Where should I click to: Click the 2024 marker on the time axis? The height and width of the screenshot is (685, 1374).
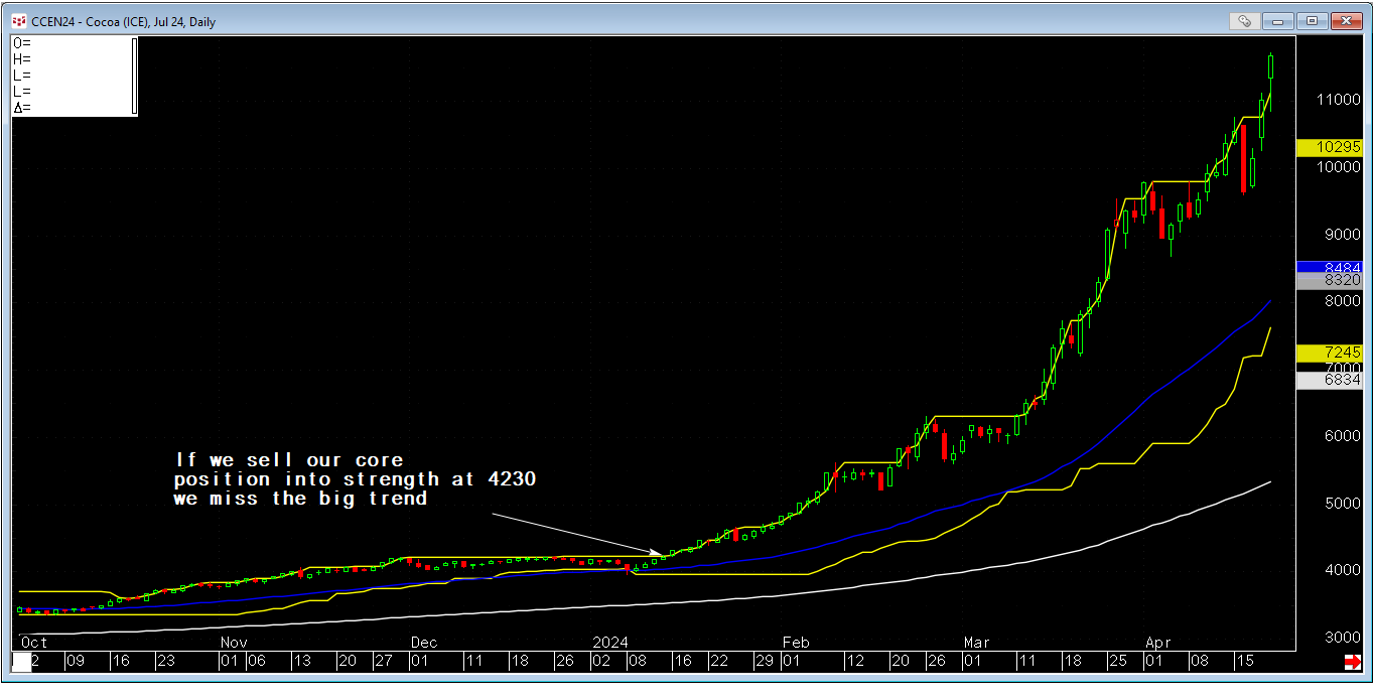coord(611,642)
